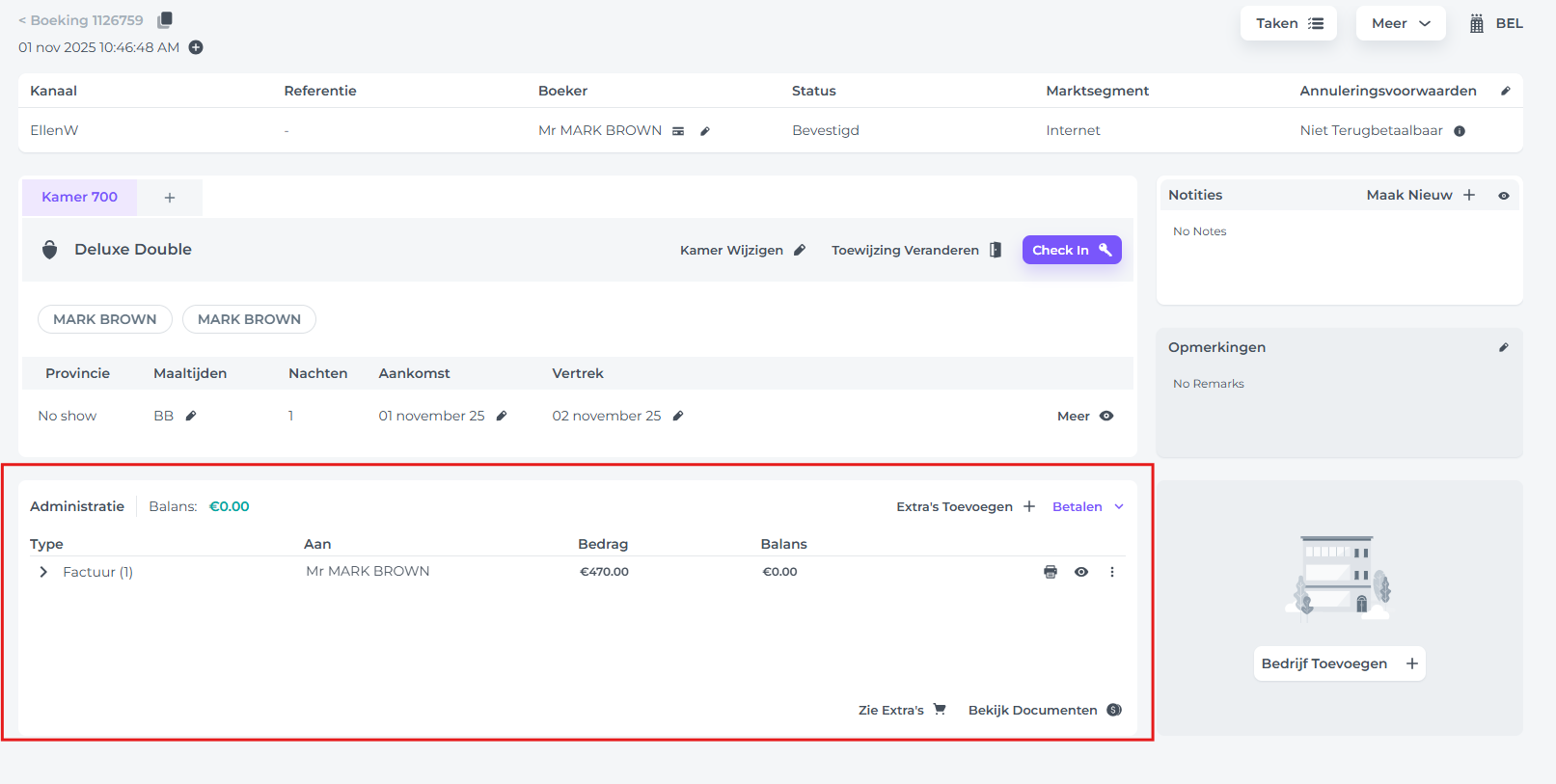
Task: Edit the arrival date 01 november 25
Action: pos(502,416)
